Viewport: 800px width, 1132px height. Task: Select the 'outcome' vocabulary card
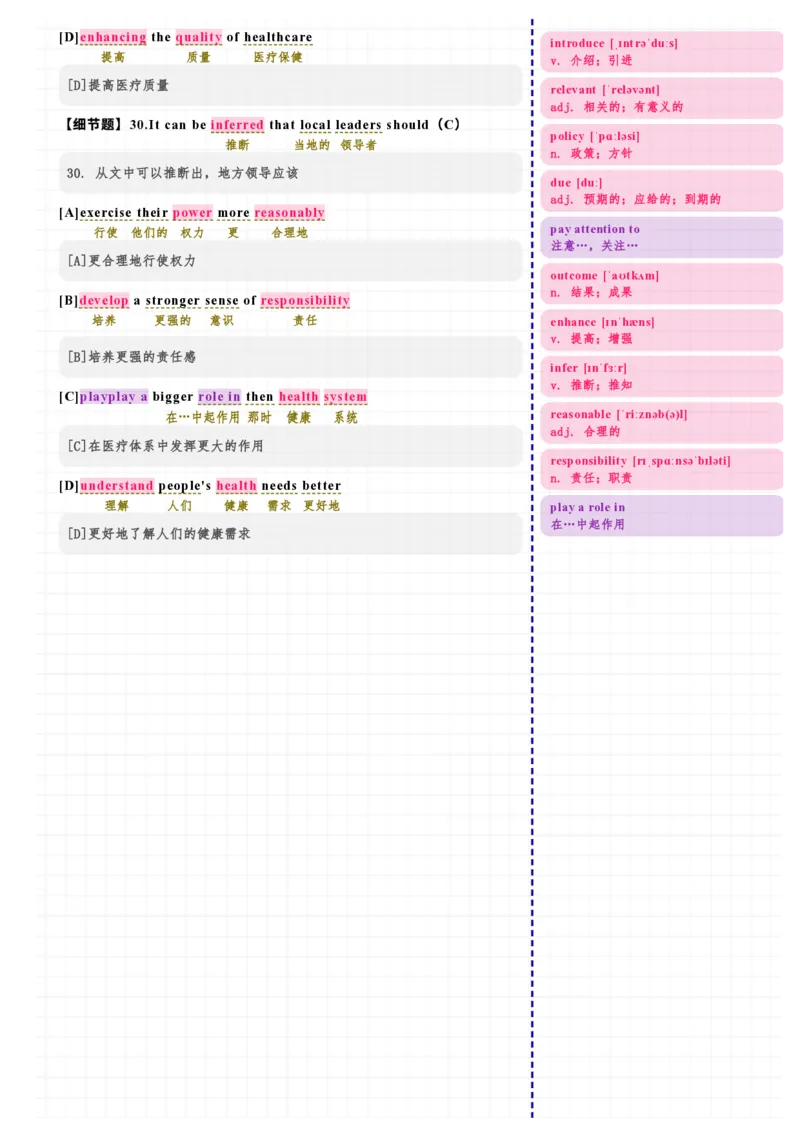pyautogui.click(x=661, y=284)
